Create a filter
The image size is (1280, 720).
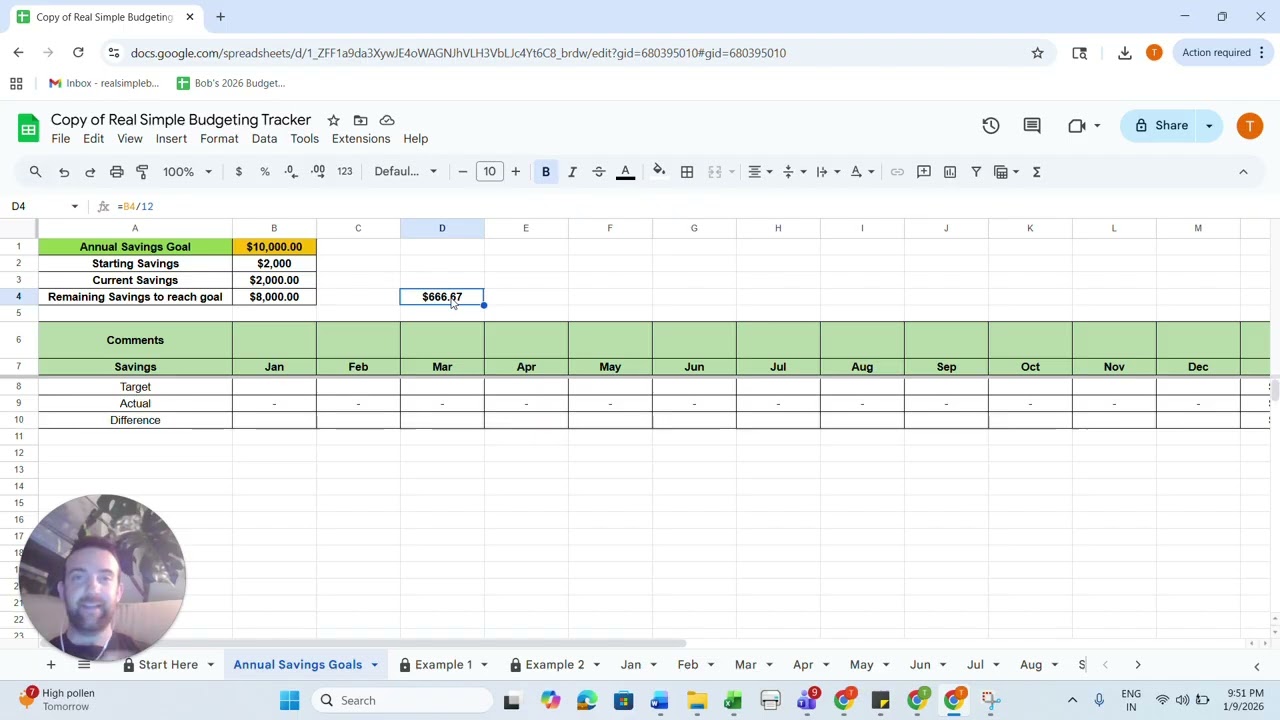(976, 172)
